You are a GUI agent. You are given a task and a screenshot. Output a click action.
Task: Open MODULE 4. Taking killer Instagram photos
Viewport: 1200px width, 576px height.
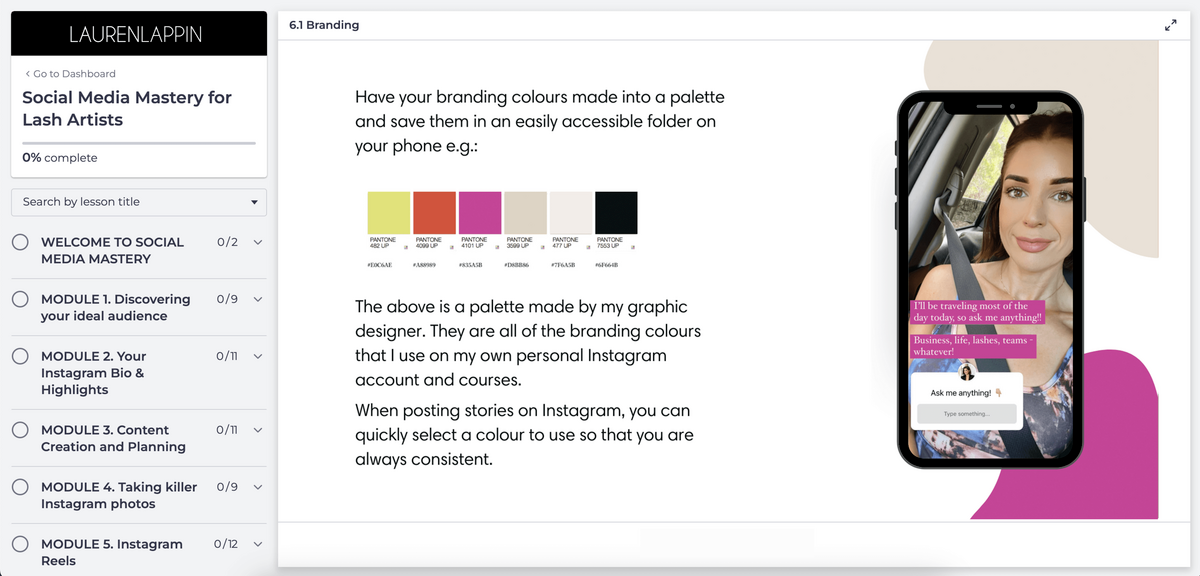pos(119,495)
